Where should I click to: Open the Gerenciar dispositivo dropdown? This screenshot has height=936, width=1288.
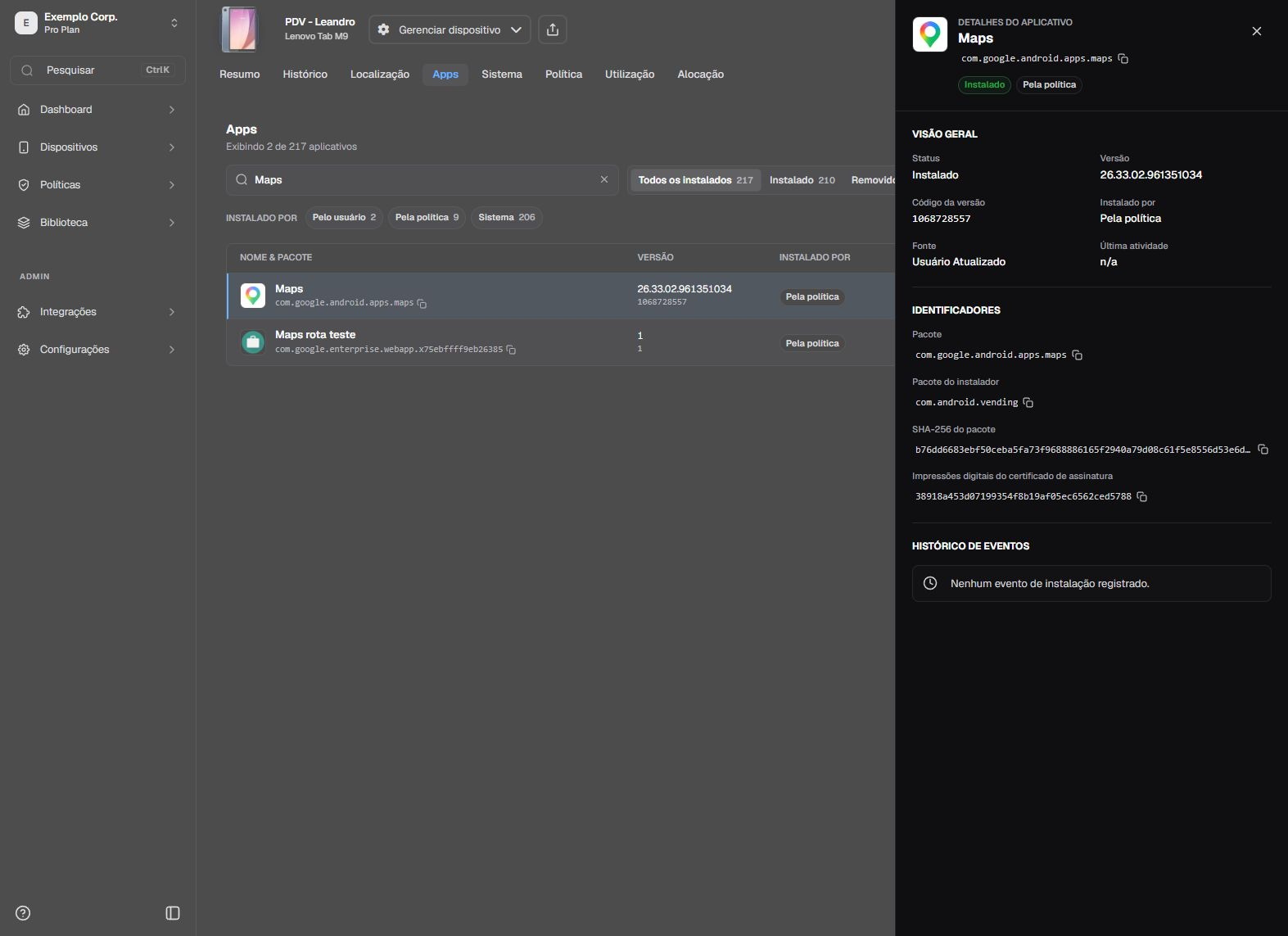[450, 29]
